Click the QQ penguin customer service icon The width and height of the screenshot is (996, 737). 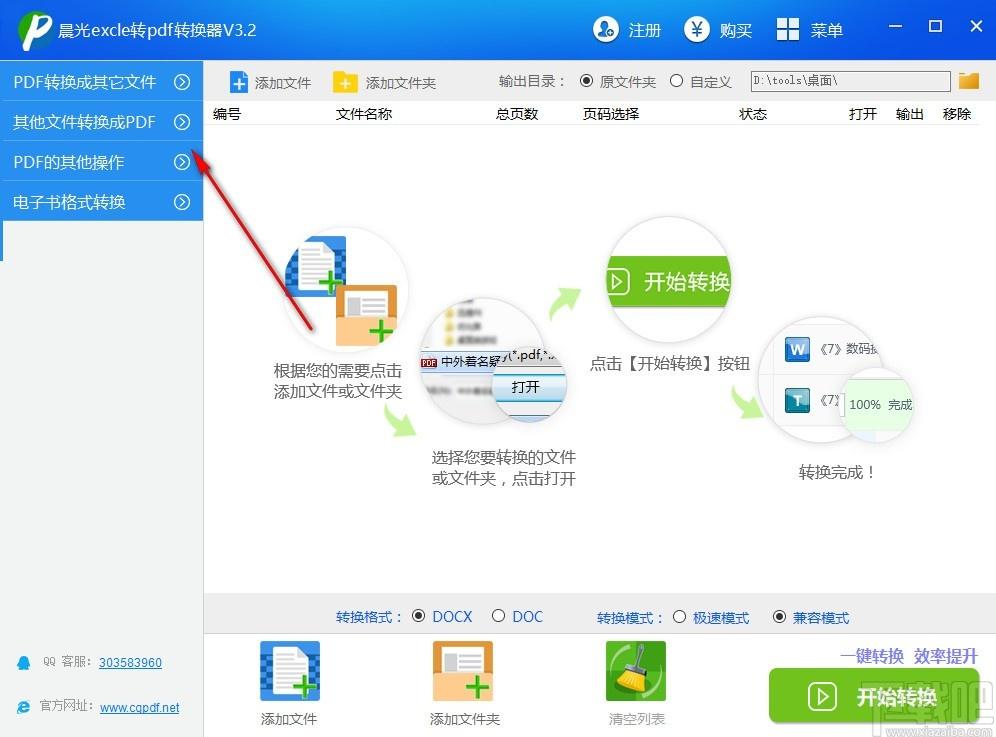(x=24, y=663)
